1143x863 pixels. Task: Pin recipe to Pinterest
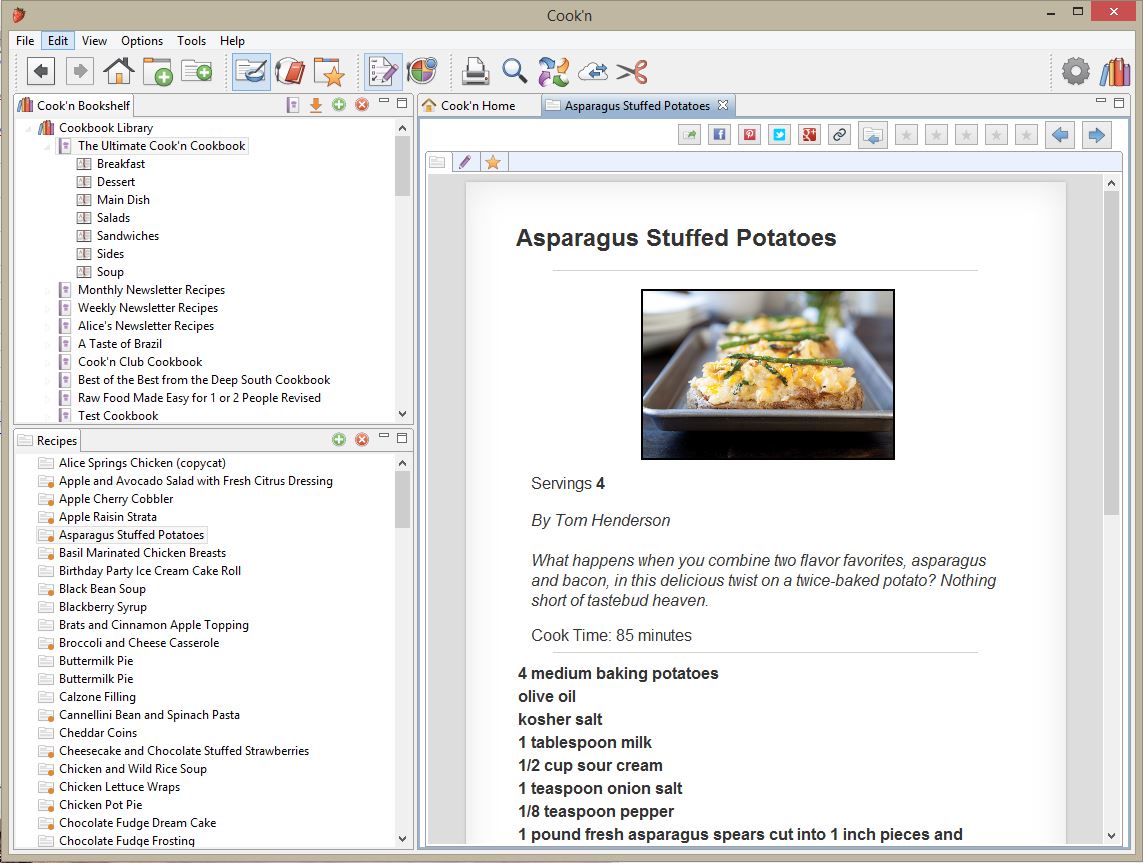[x=749, y=135]
